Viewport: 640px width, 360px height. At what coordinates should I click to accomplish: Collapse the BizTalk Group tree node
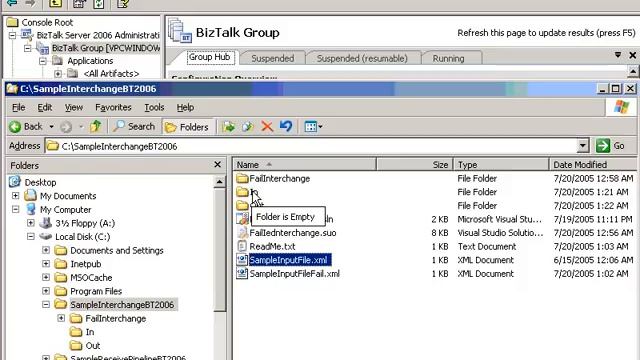click(x=27, y=48)
